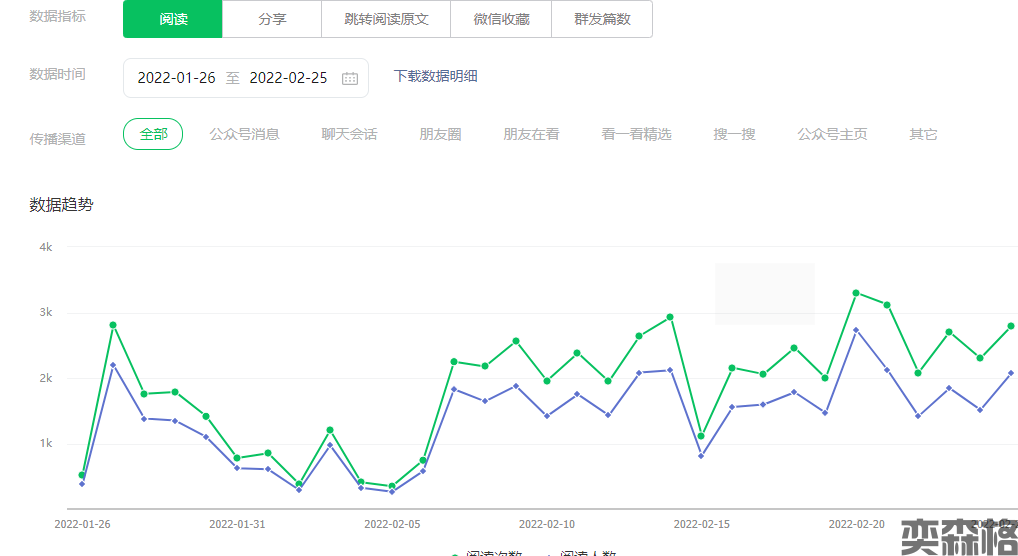Select the 朋友在看 channel option

pos(531,134)
